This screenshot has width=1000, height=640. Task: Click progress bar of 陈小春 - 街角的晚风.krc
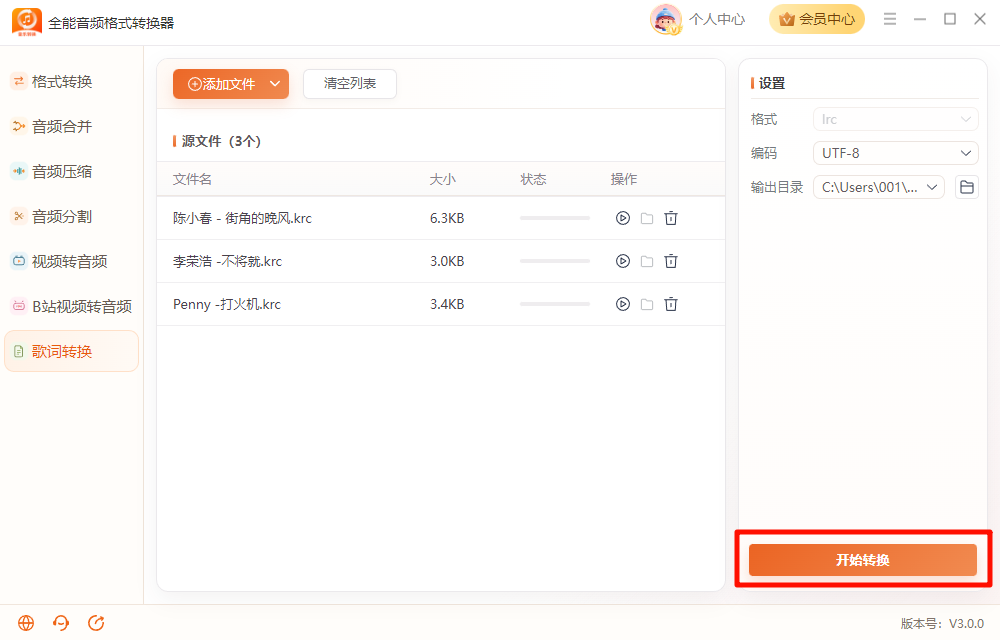pyautogui.click(x=555, y=218)
